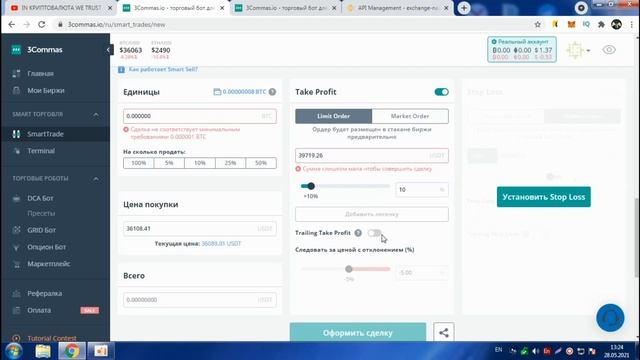Disable the Take Profit switch
The height and width of the screenshot is (360, 640).
pyautogui.click(x=442, y=92)
